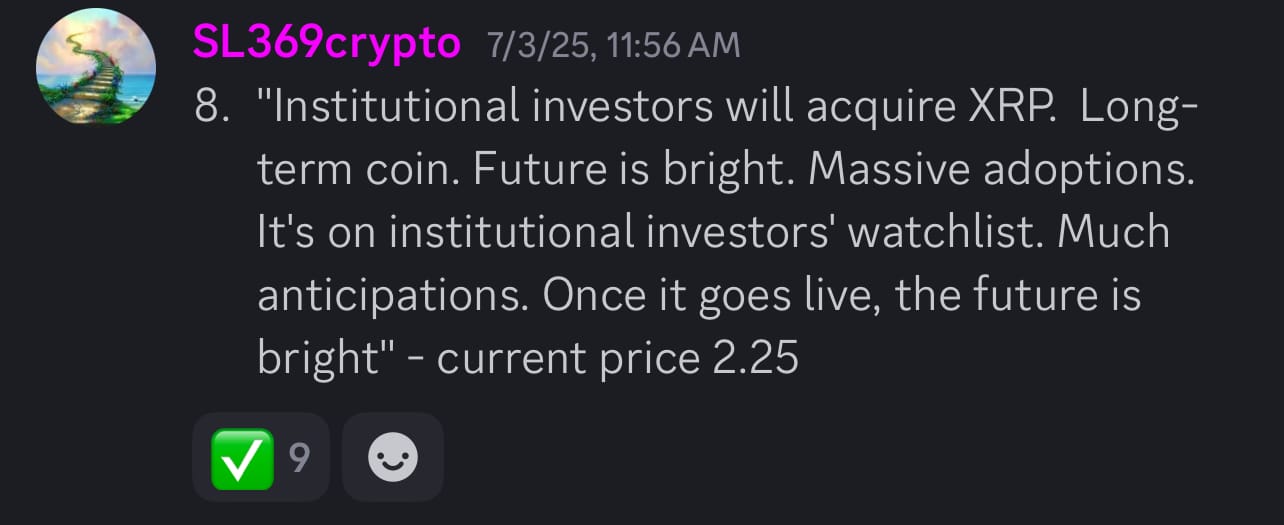This screenshot has height=525, width=1284.
Task: Click the phrase "Massive adoptions."
Action: pos(1001,172)
